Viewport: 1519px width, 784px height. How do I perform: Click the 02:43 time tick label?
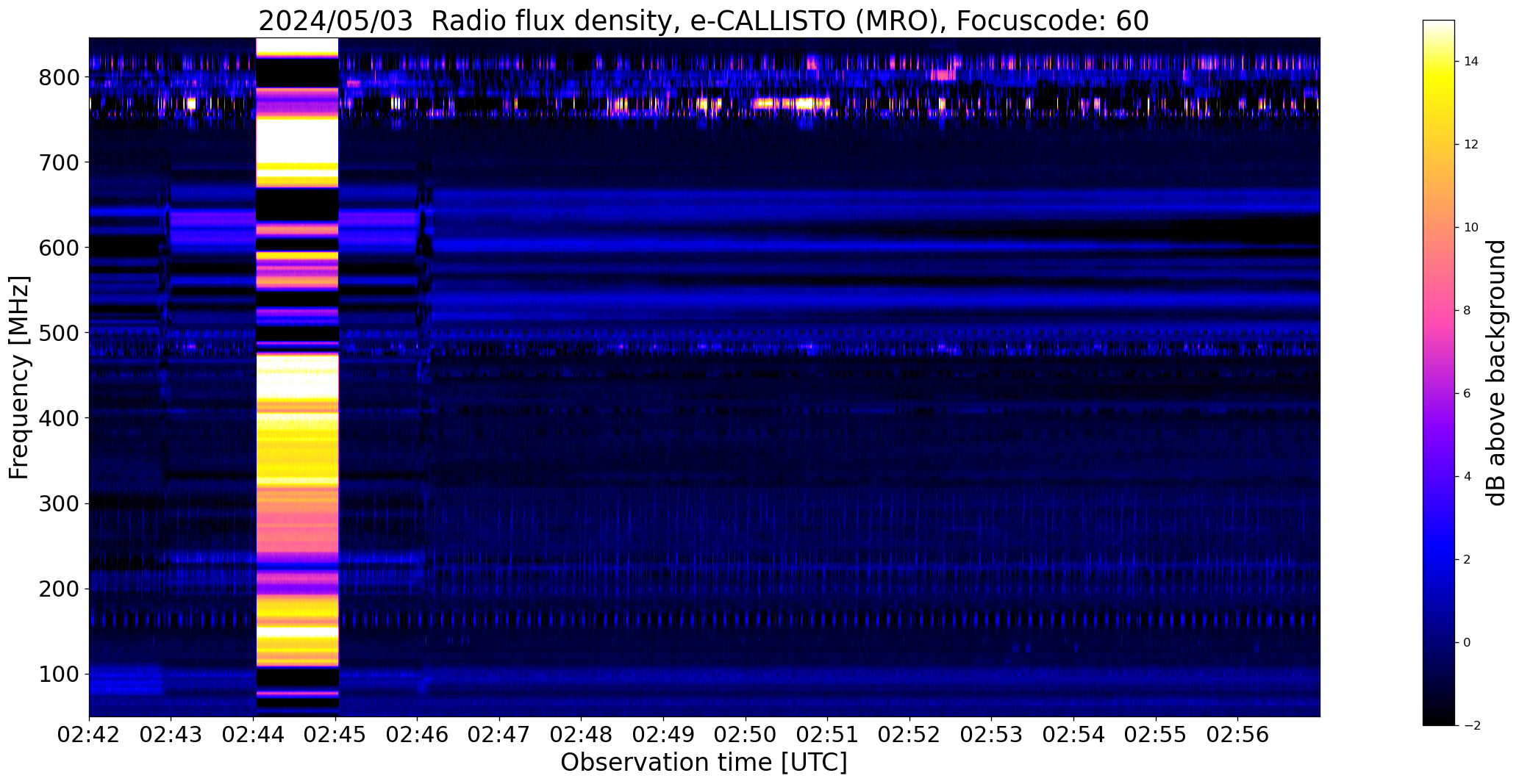(171, 735)
